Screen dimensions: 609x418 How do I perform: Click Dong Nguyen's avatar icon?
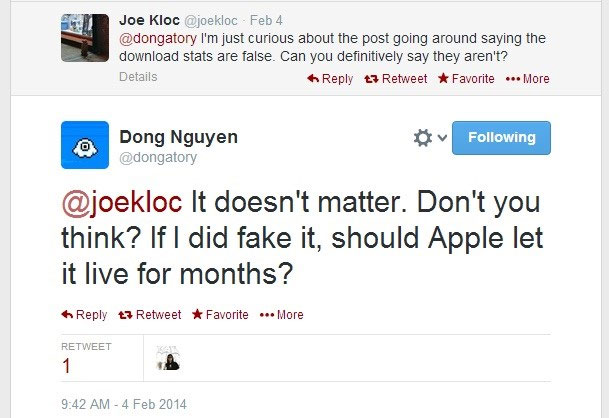[x=85, y=146]
